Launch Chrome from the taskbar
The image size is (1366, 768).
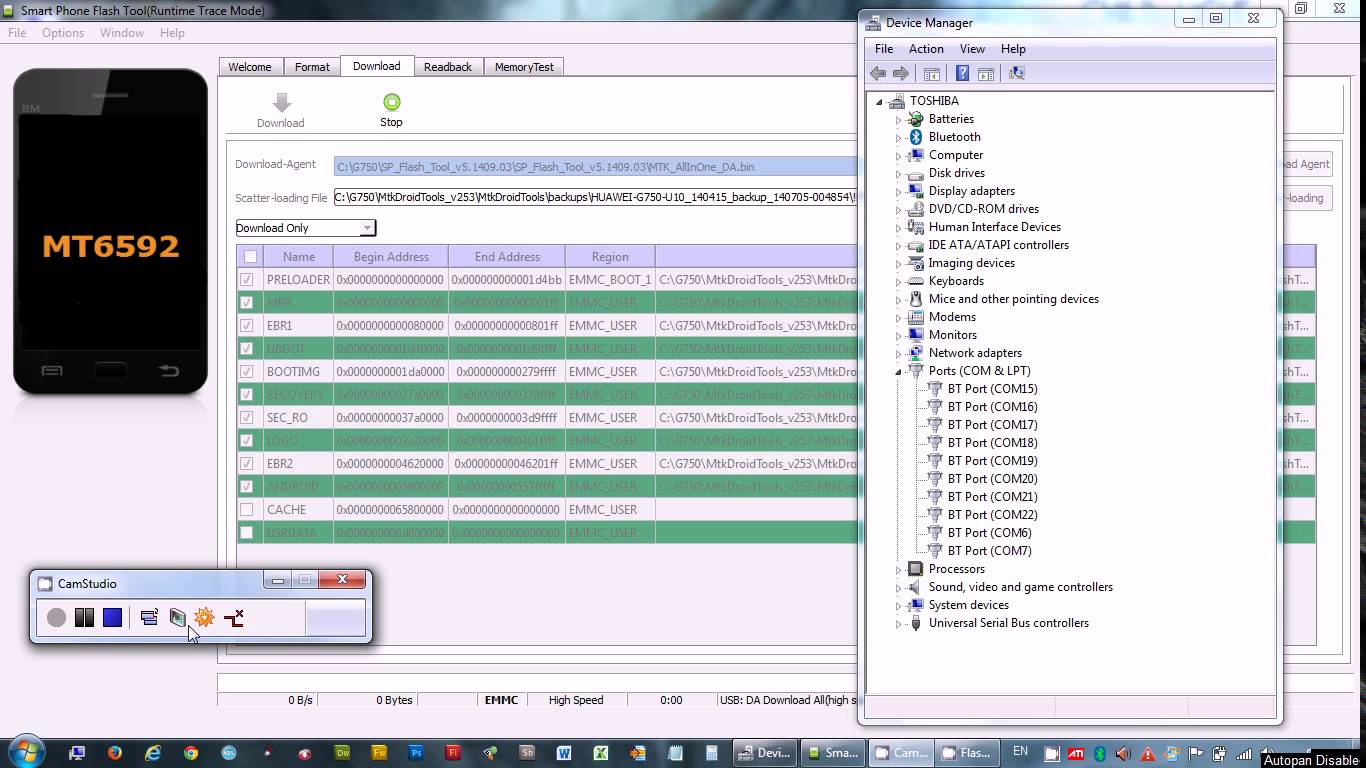click(x=191, y=752)
